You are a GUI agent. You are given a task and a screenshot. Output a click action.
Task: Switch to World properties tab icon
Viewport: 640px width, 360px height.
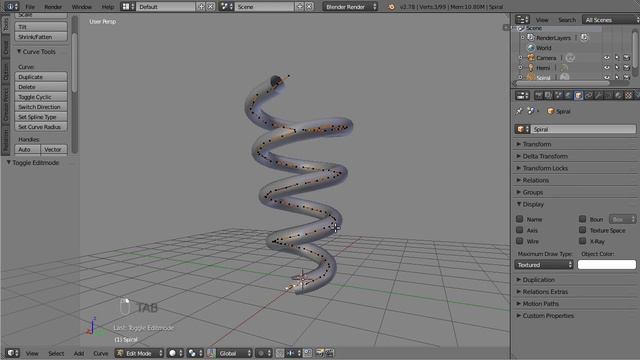(568, 96)
